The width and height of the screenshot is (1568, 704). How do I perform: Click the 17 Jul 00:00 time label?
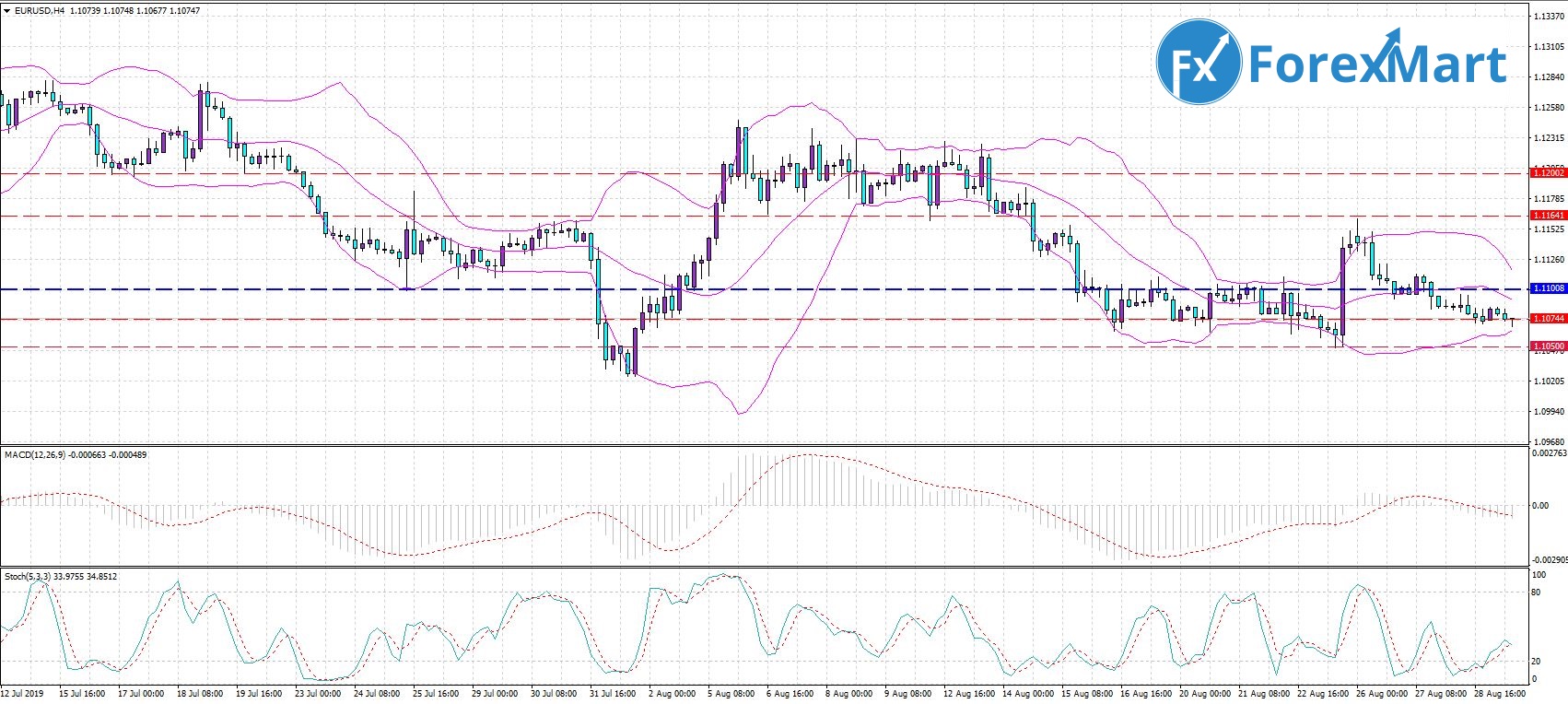[x=141, y=694]
